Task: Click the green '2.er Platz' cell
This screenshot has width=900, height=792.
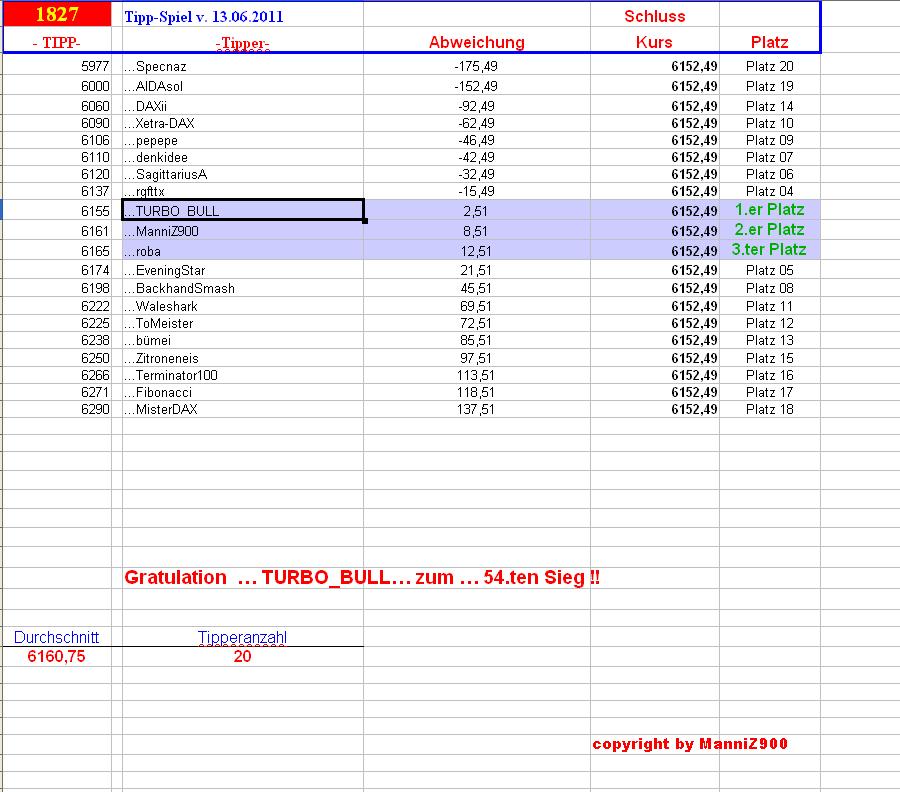Action: coord(769,230)
